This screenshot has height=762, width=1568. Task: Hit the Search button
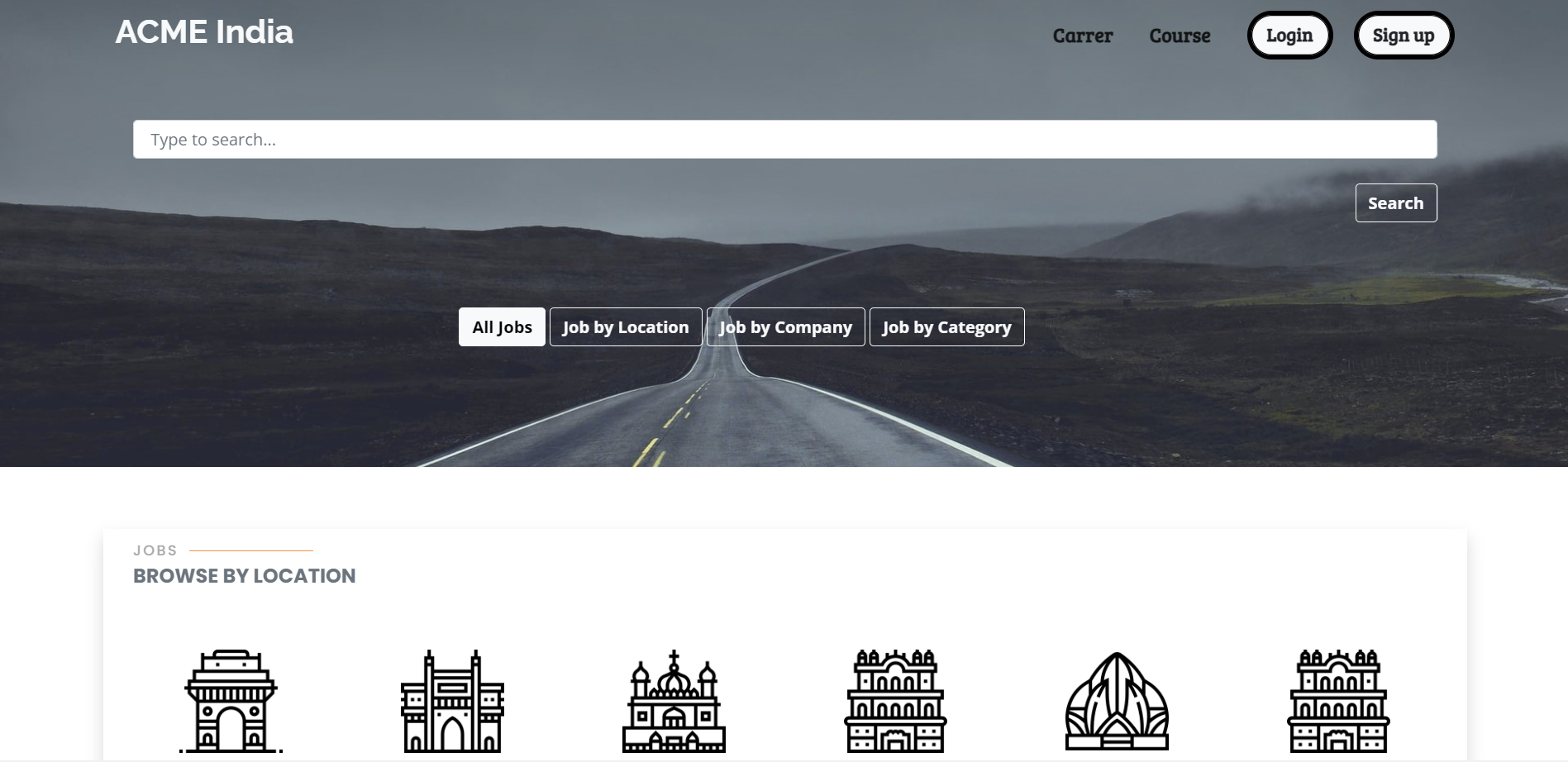1395,203
